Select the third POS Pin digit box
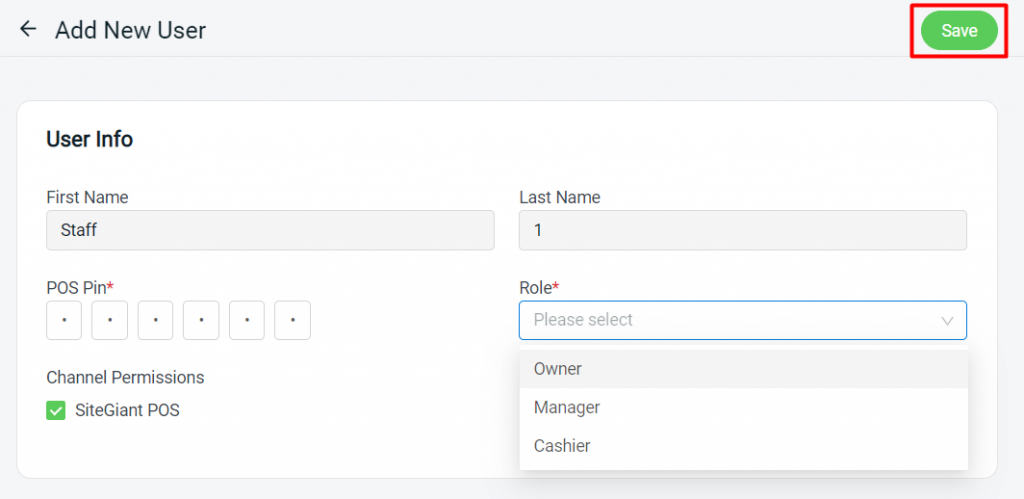 tap(155, 320)
